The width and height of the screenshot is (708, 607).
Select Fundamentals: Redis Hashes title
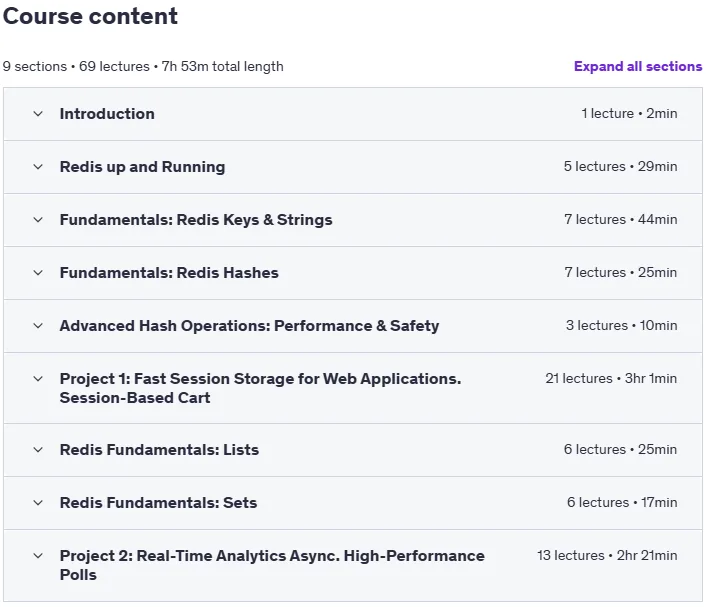coord(169,273)
